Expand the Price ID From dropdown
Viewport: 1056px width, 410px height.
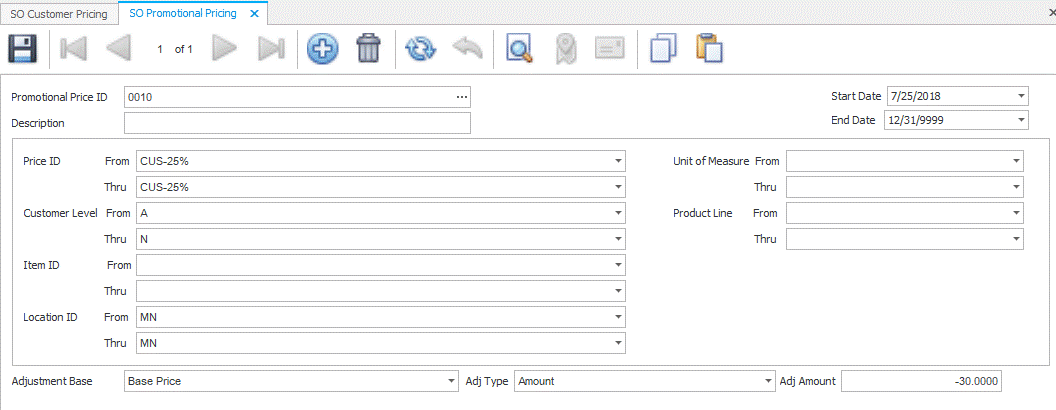[x=618, y=161]
